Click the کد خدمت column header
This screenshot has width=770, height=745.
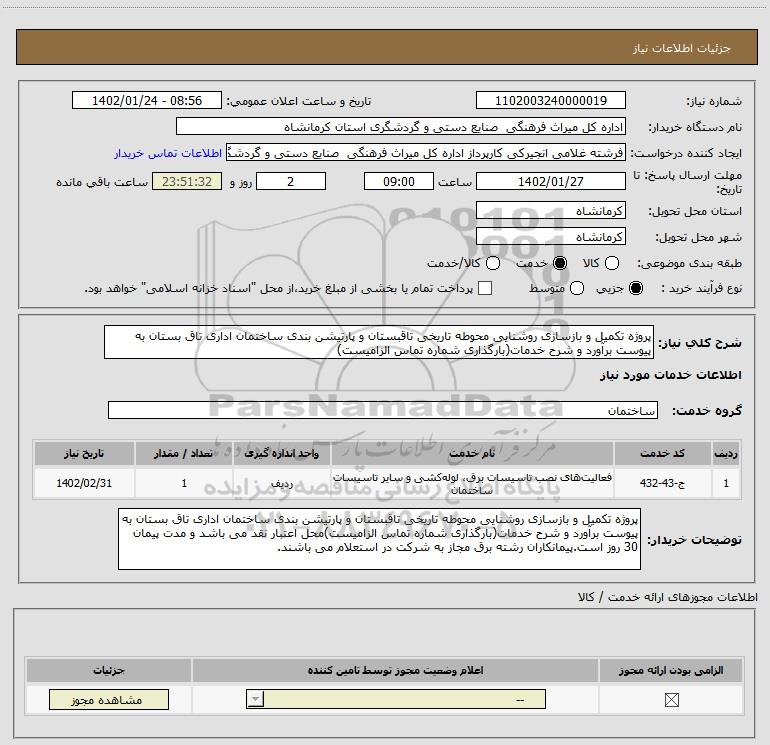662,453
